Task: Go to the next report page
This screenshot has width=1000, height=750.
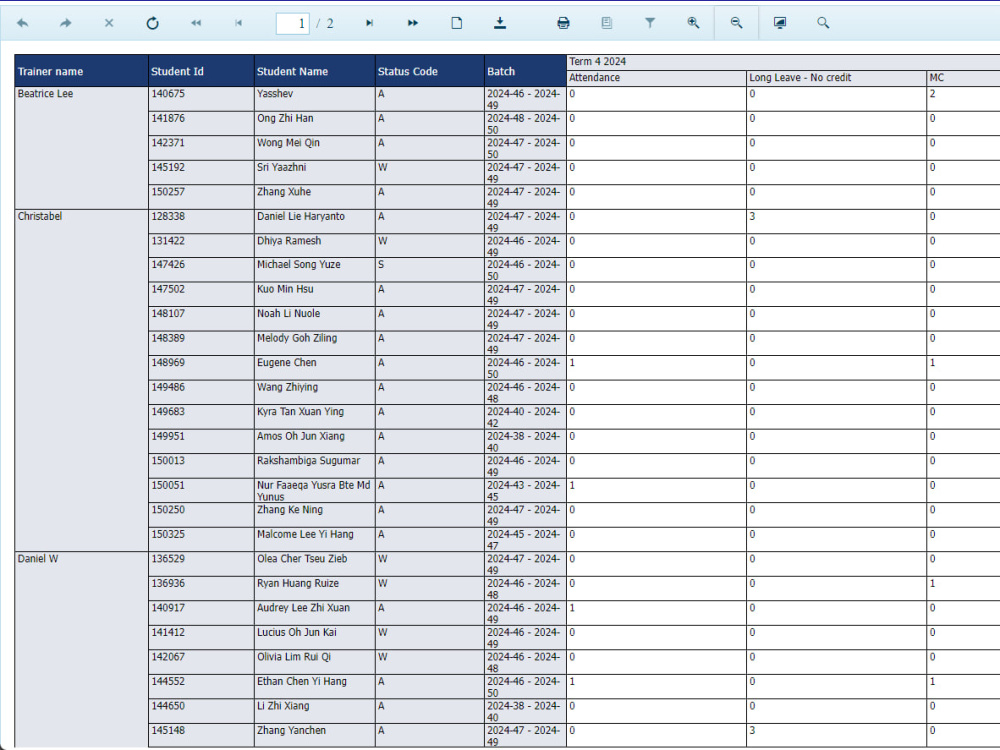Action: coord(369,23)
